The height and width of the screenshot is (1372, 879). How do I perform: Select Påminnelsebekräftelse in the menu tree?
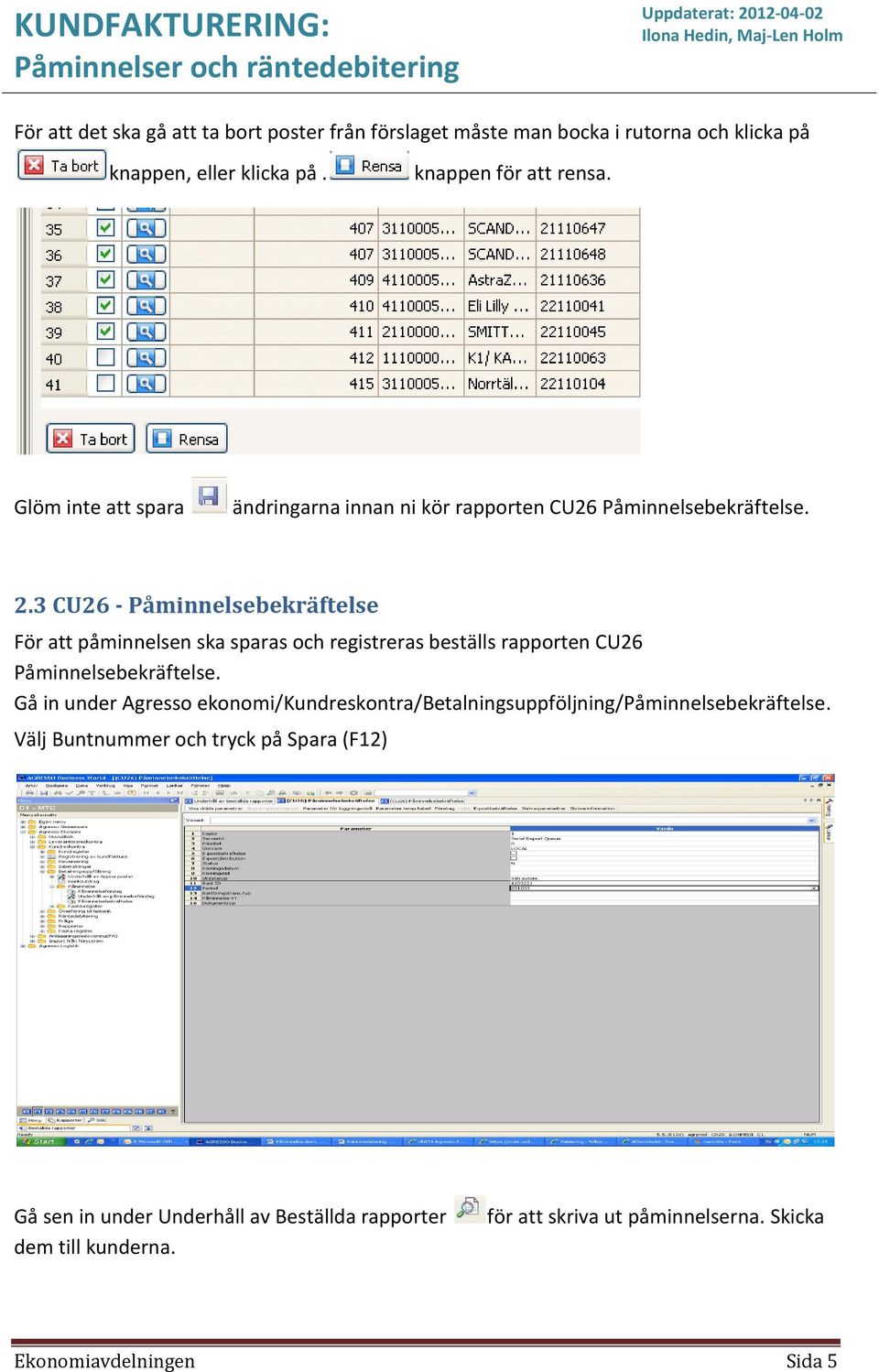coord(105,901)
